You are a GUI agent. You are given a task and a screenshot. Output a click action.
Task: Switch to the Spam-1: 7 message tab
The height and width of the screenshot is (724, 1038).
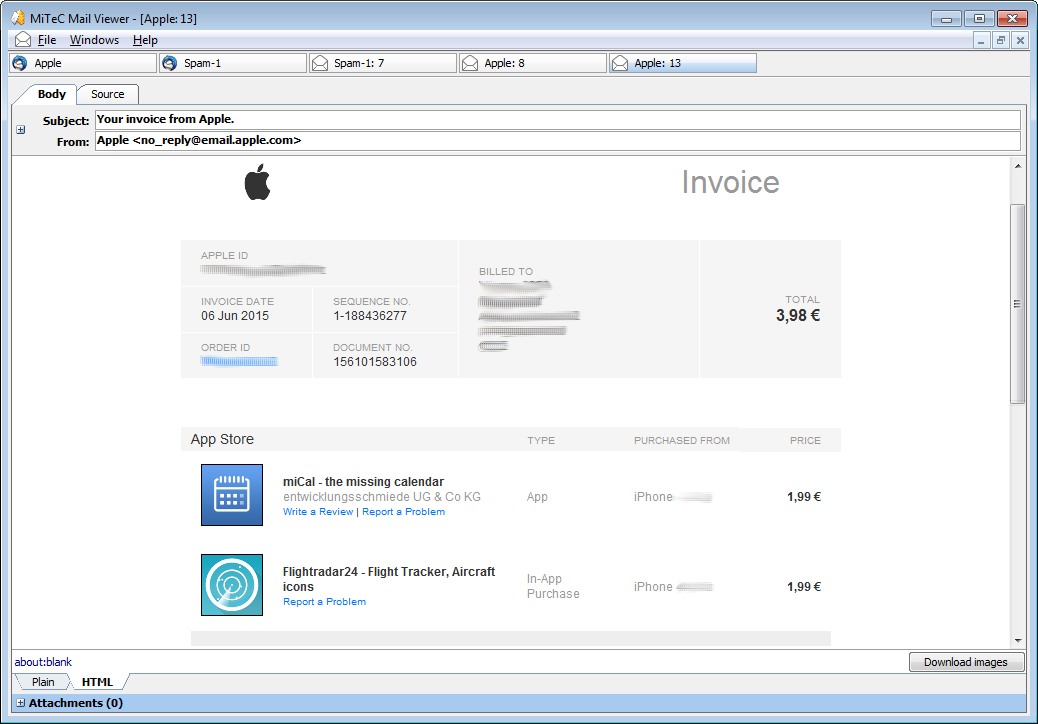383,63
